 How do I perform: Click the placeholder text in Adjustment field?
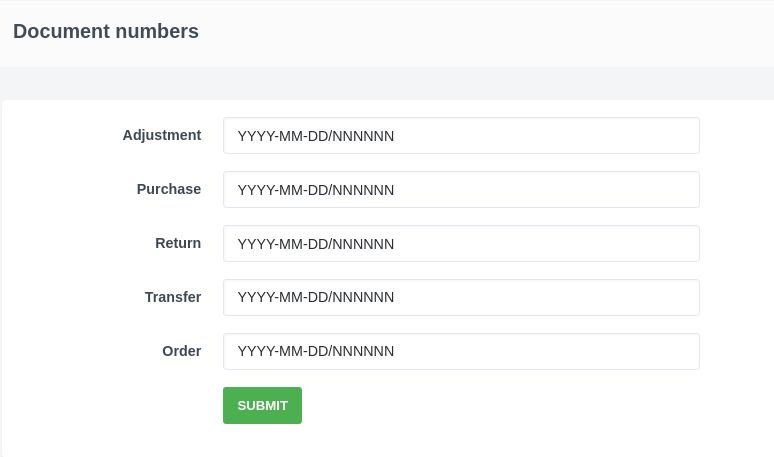[x=315, y=136]
